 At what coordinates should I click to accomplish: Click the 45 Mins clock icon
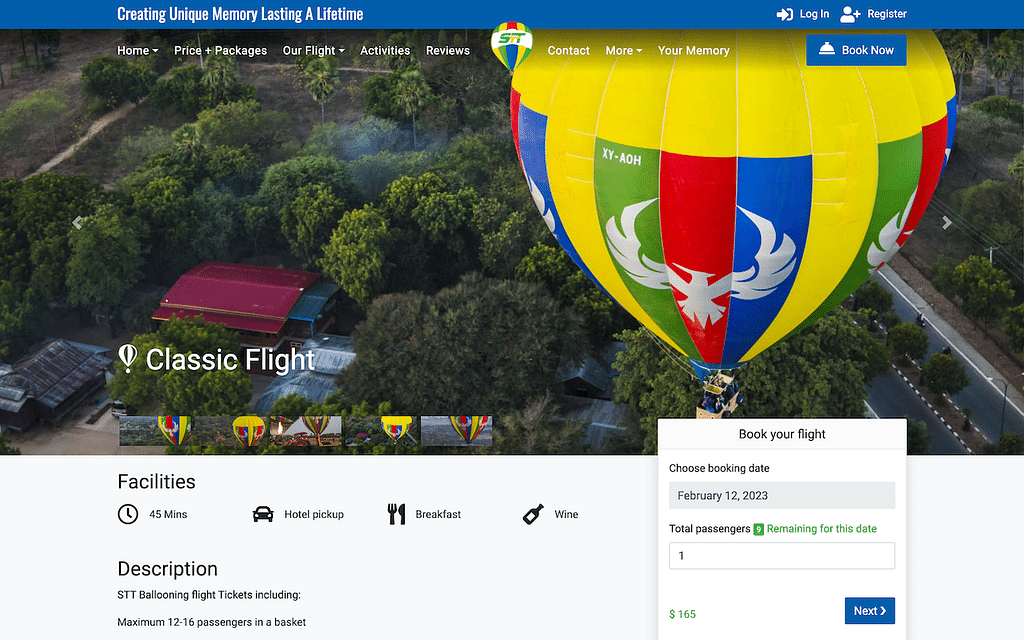pyautogui.click(x=128, y=514)
